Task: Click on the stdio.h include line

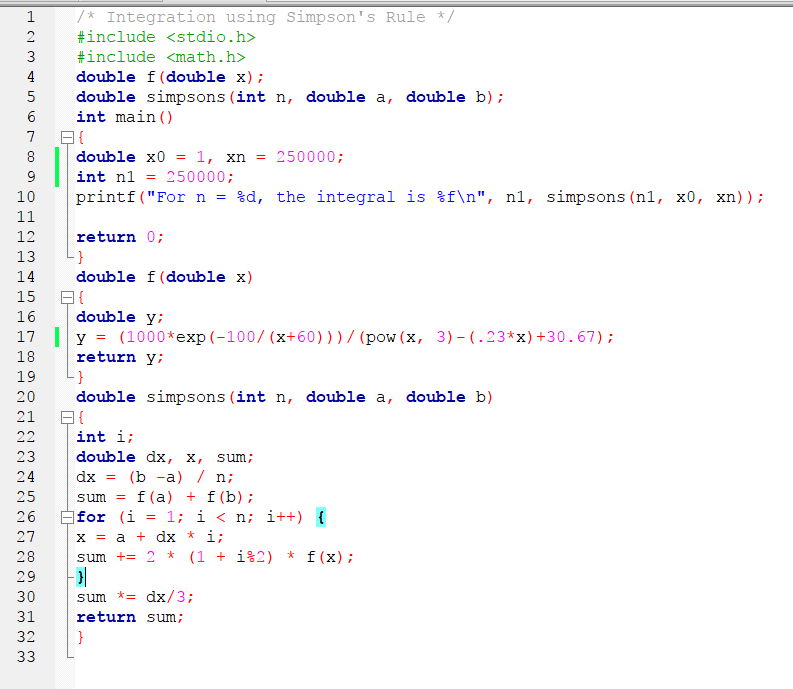Action: point(160,37)
